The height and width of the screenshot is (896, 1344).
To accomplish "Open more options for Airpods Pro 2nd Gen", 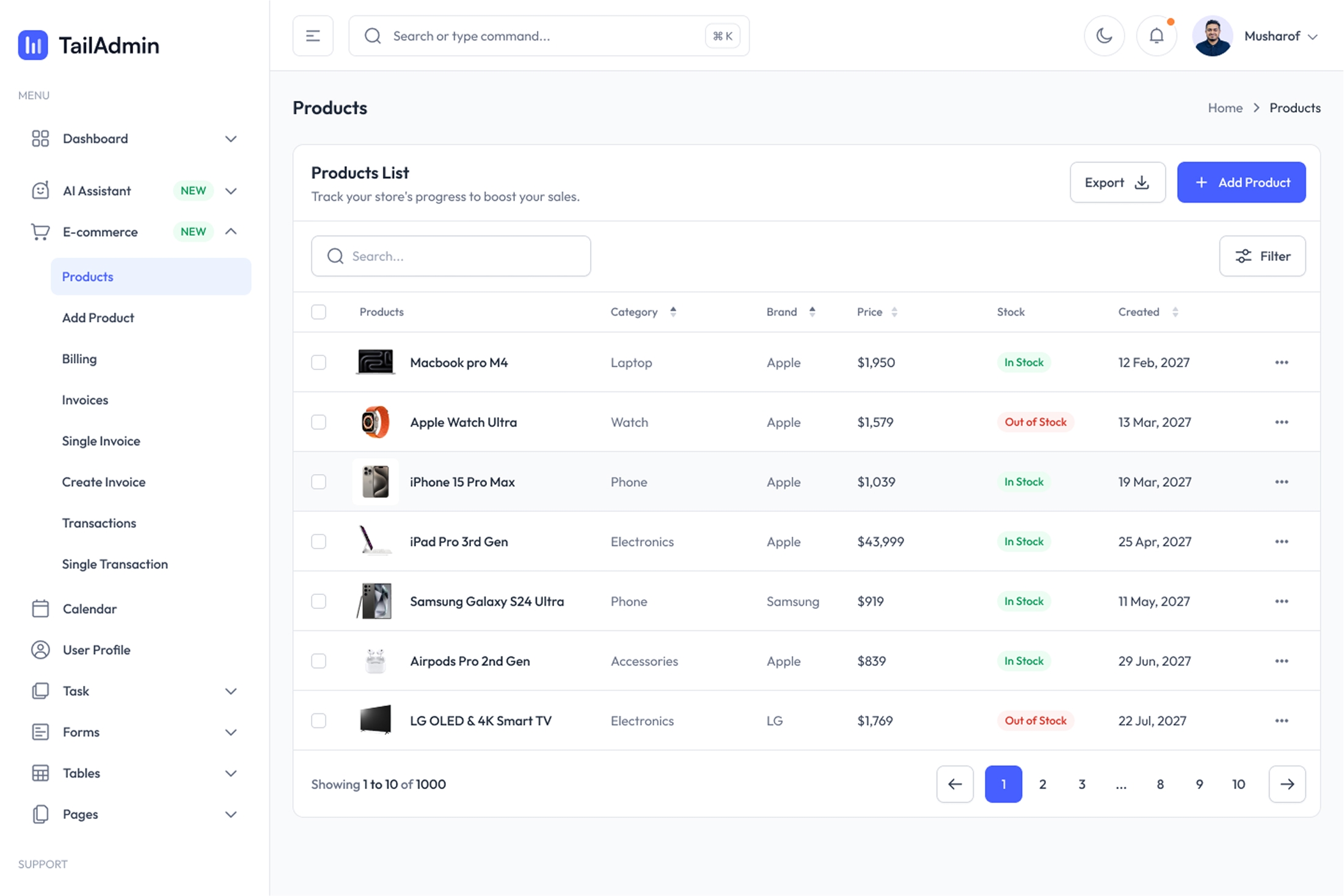I will 1282,661.
